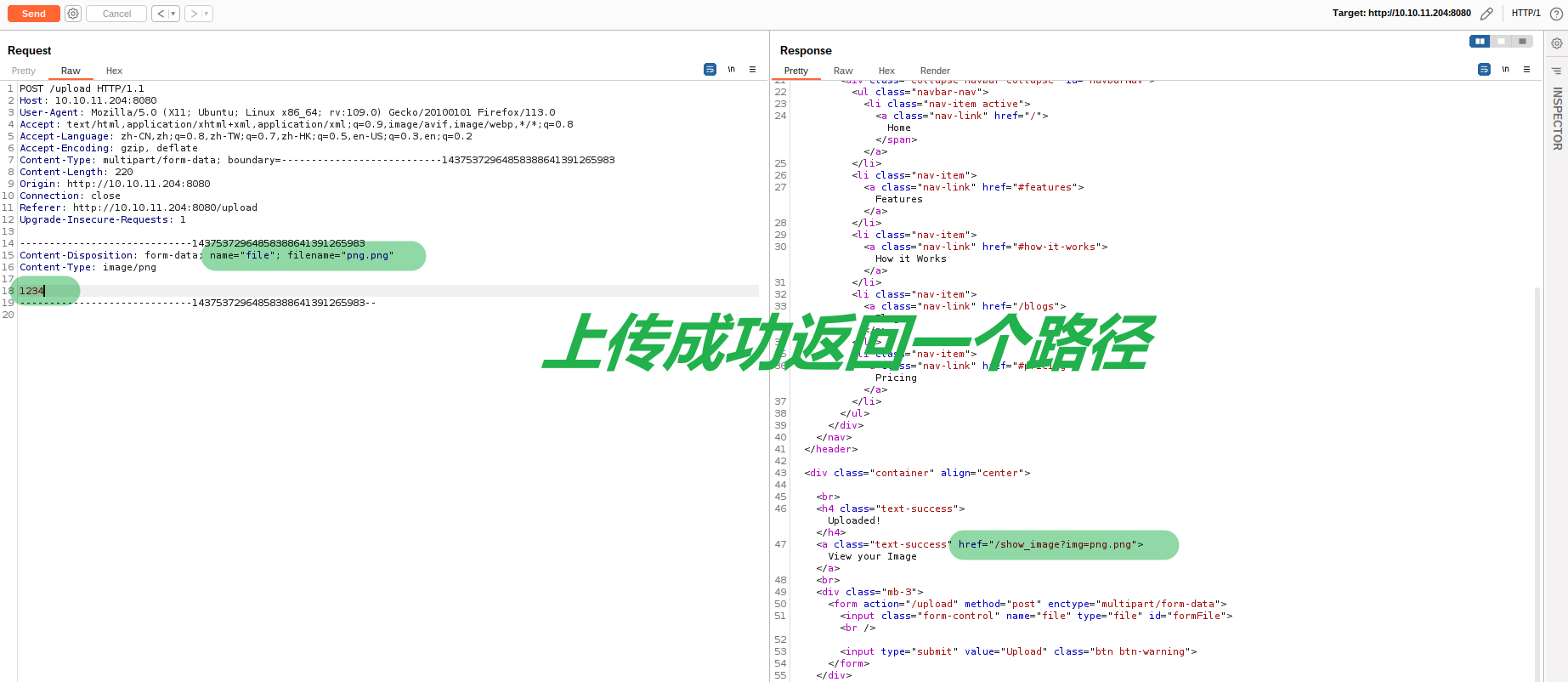
Task: Toggle non-printable characters in Request pane
Action: click(731, 70)
